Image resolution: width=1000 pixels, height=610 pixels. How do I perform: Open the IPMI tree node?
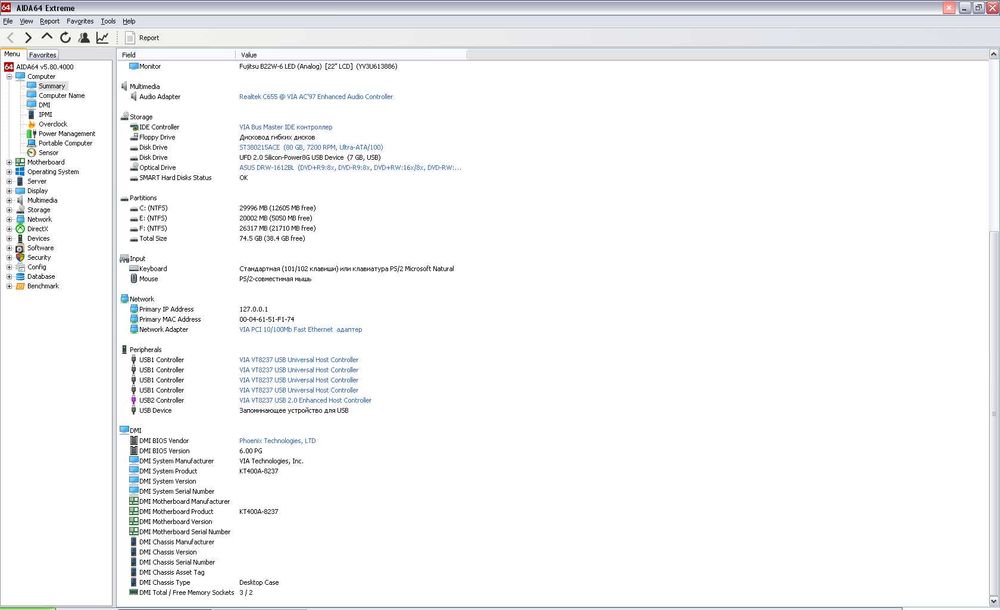[45, 114]
